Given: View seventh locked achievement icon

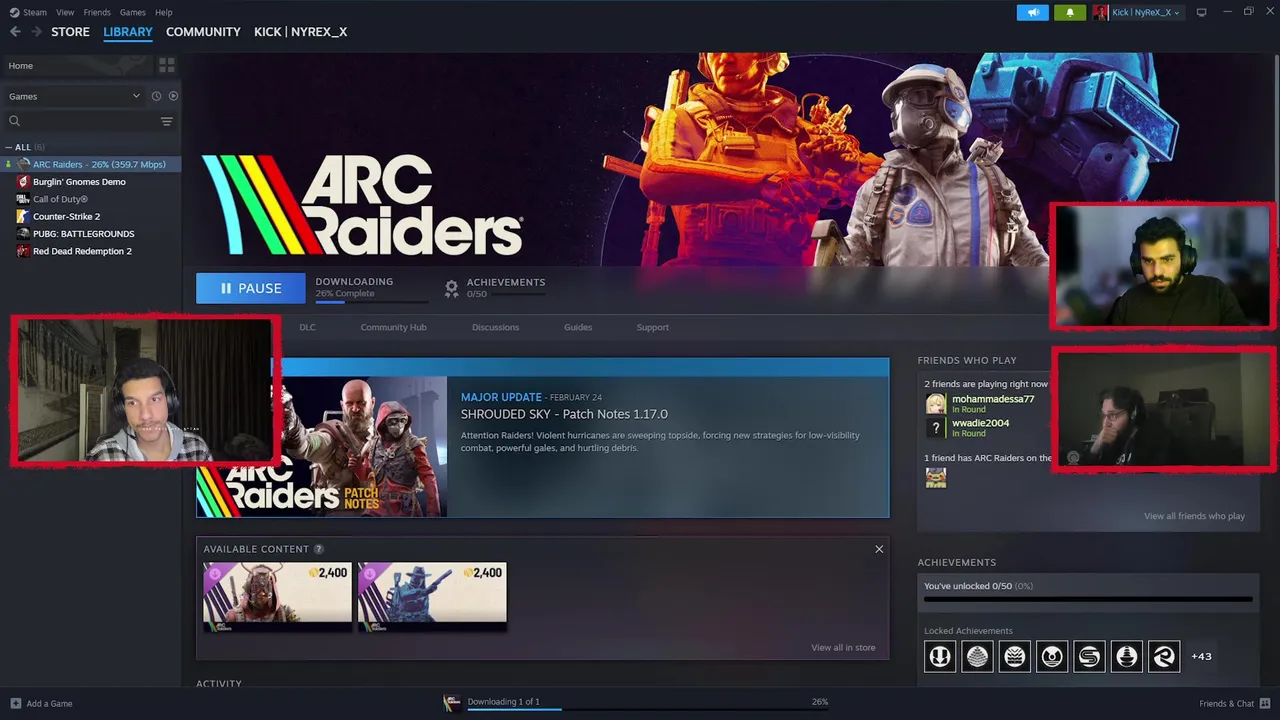Looking at the screenshot, I should [1164, 656].
